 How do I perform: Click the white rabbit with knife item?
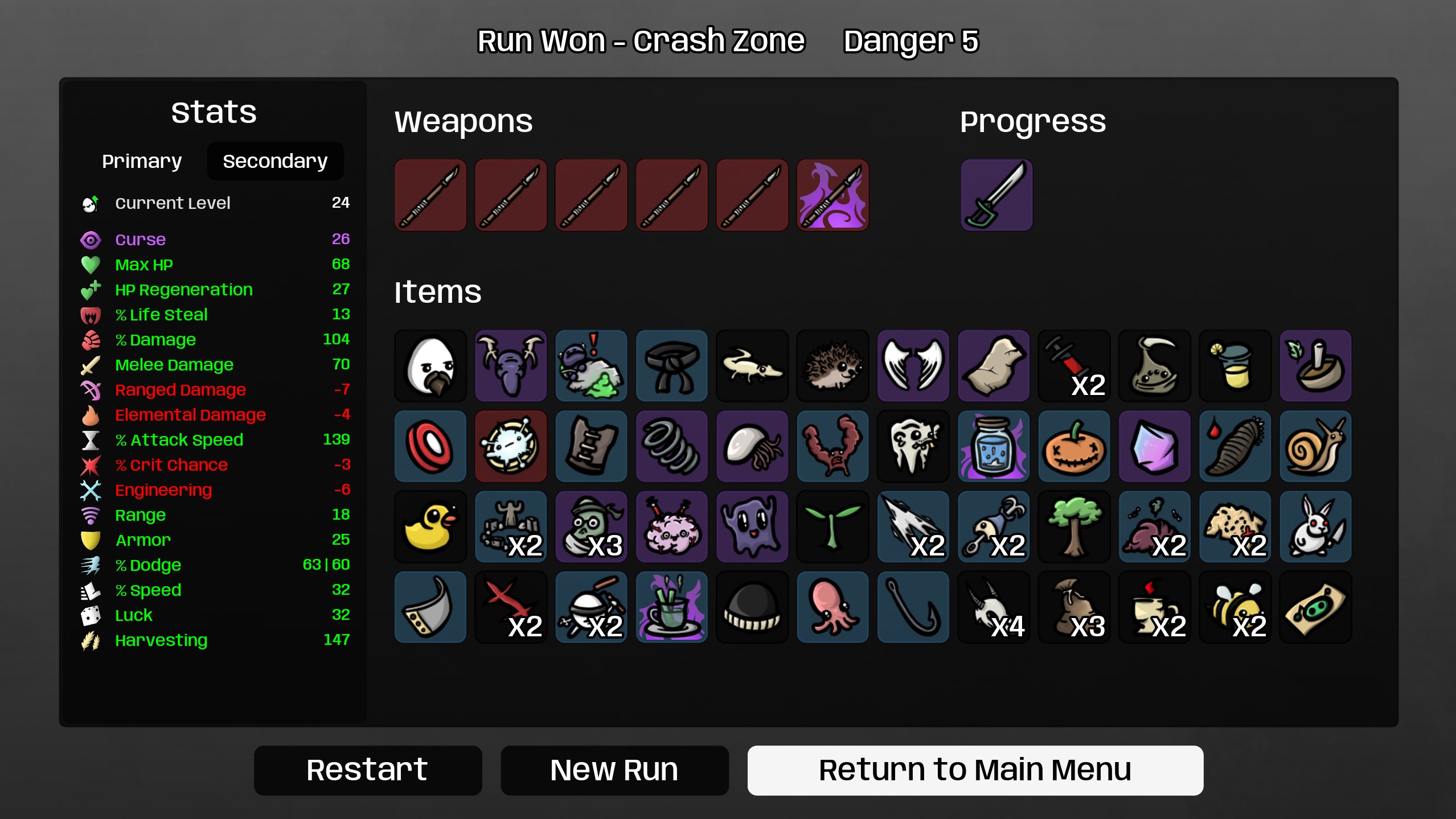1315,527
